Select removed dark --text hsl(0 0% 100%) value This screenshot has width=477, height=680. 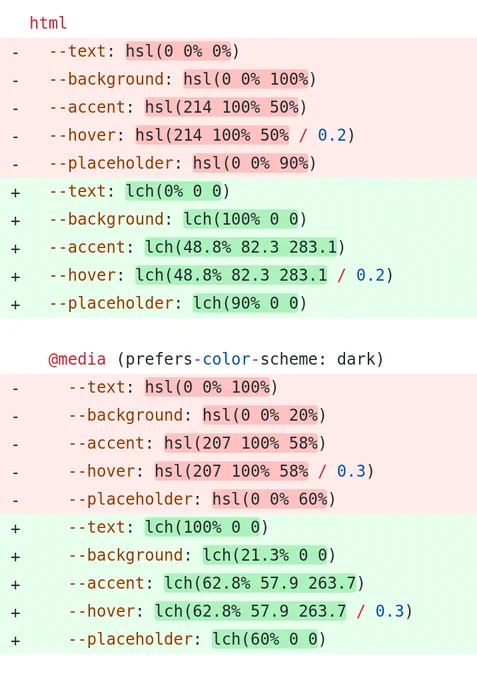click(x=211, y=387)
